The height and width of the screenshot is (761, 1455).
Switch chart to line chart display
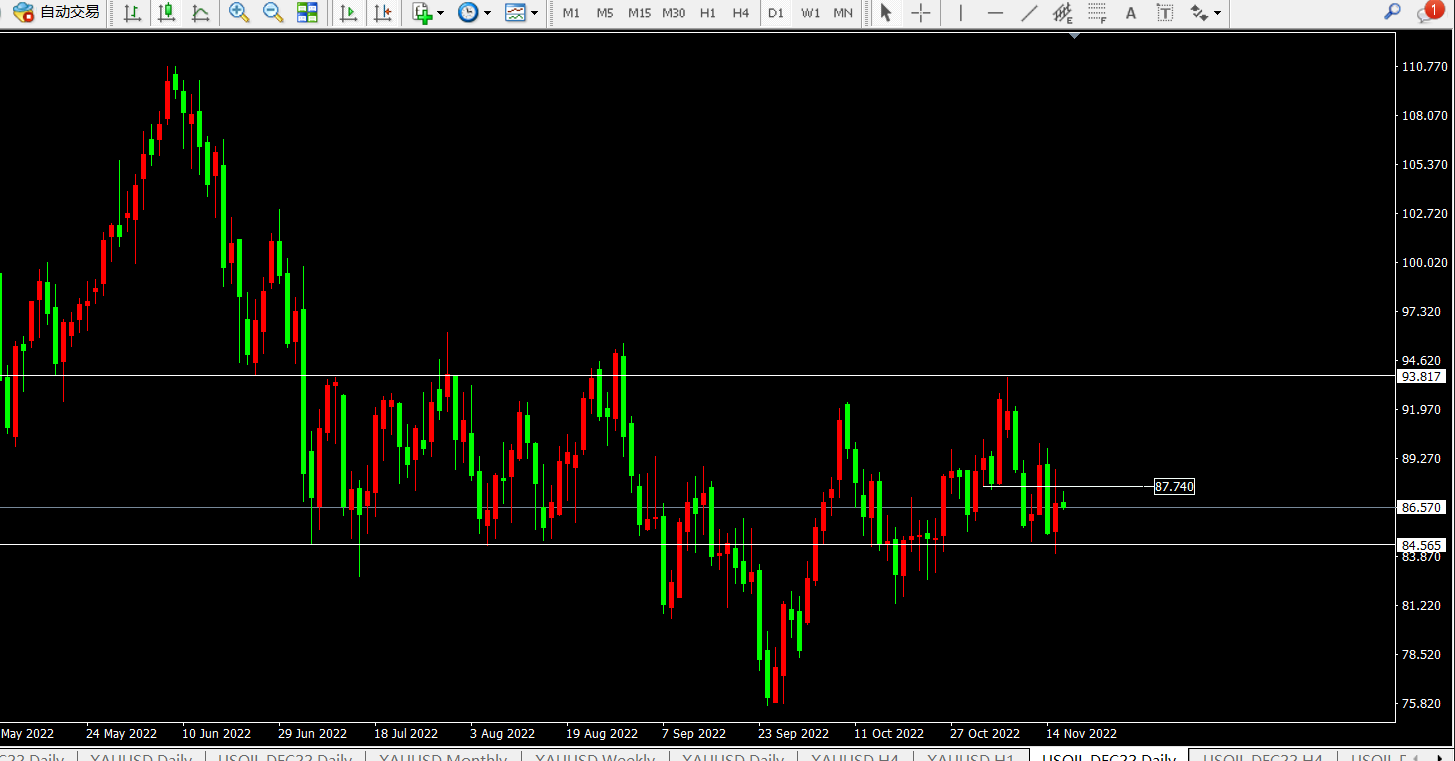(x=200, y=12)
